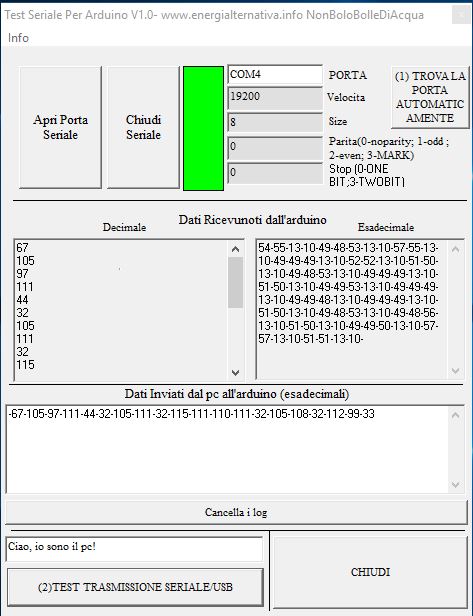Click the up arrow of the Decimale list scrollbar

235,249
